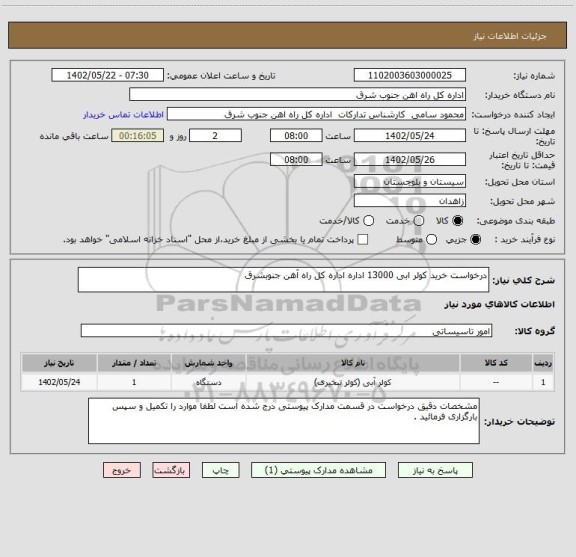
Task: Select the متوسط purchase type radio
Action: (431, 240)
